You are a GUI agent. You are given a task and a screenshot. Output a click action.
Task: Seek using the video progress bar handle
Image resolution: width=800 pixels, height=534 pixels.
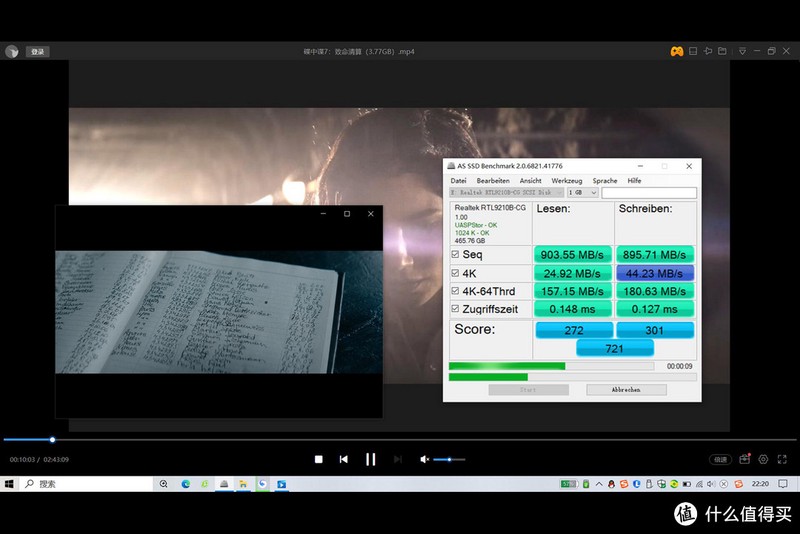[x=52, y=440]
